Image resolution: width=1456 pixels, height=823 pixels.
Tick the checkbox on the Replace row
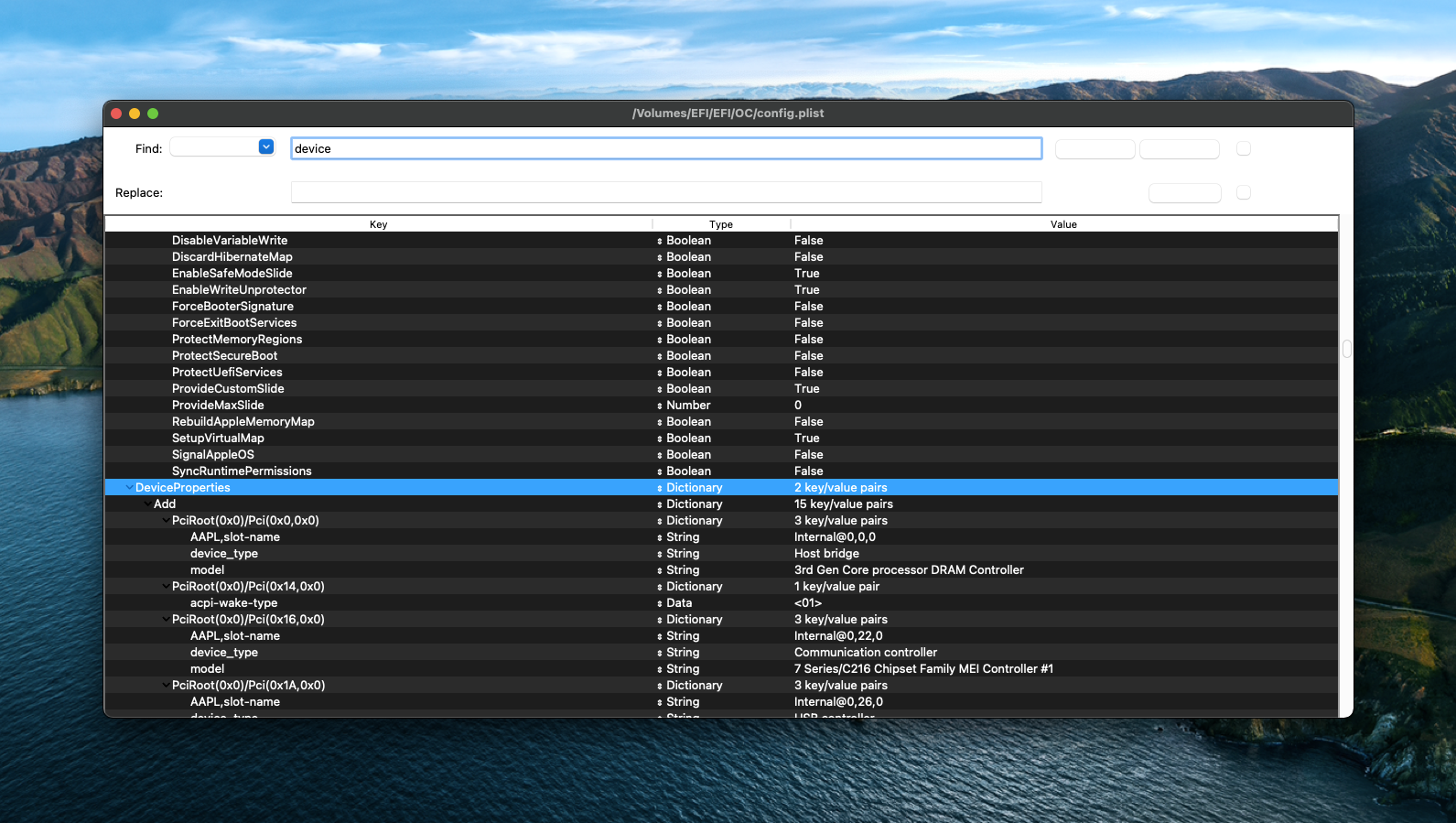tap(1243, 192)
